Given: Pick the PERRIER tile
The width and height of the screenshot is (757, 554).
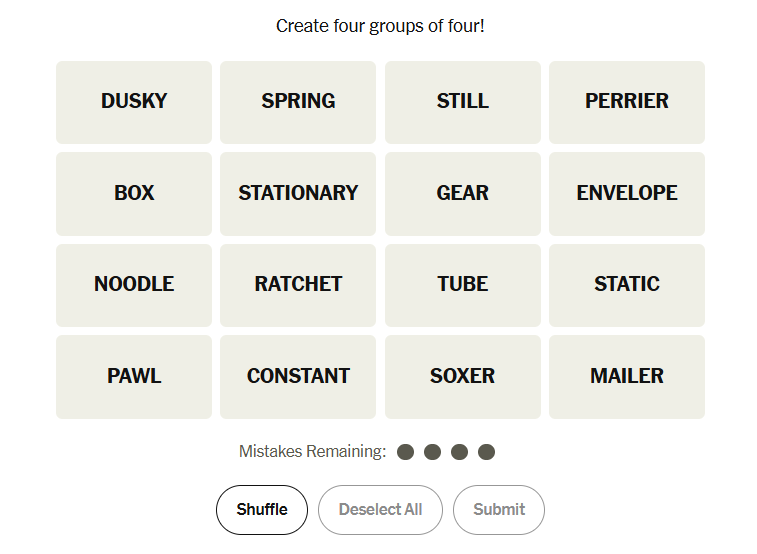Looking at the screenshot, I should click(626, 102).
